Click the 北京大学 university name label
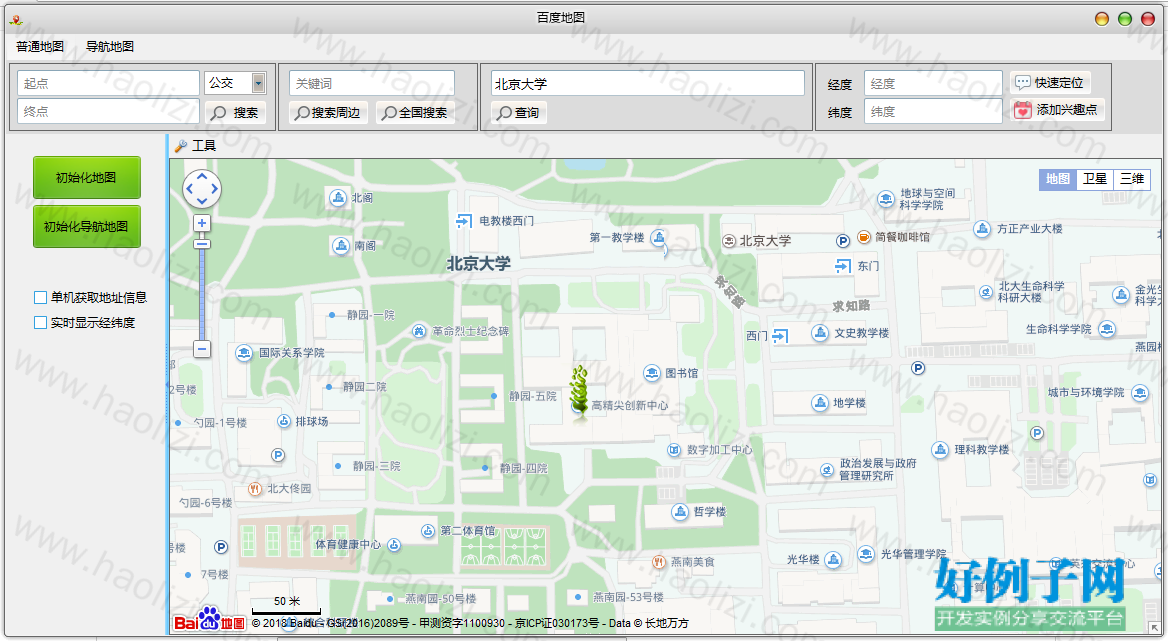1168x641 pixels. [x=479, y=264]
